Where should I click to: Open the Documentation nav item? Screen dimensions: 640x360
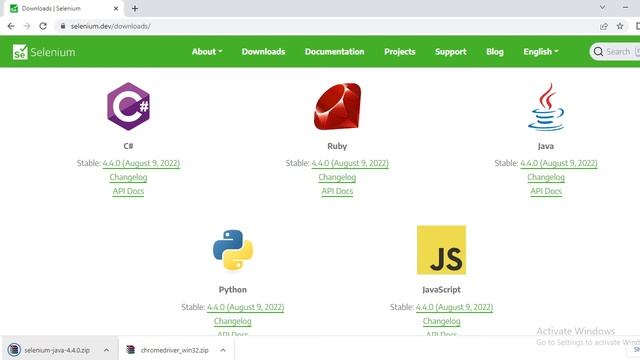334,51
